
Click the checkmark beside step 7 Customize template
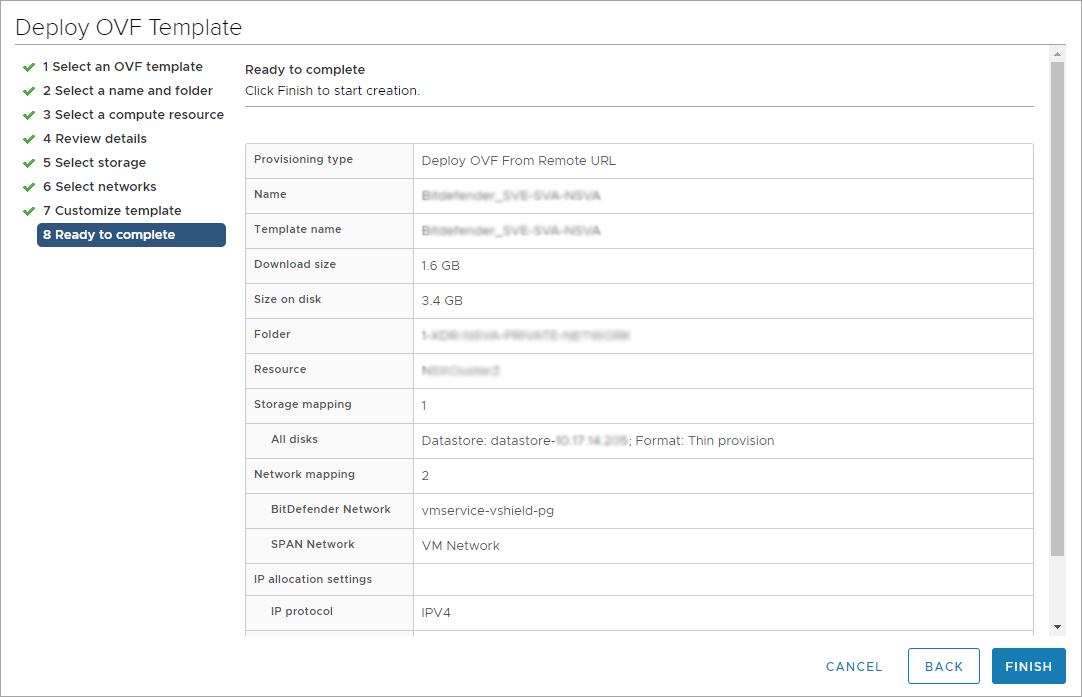coord(29,210)
